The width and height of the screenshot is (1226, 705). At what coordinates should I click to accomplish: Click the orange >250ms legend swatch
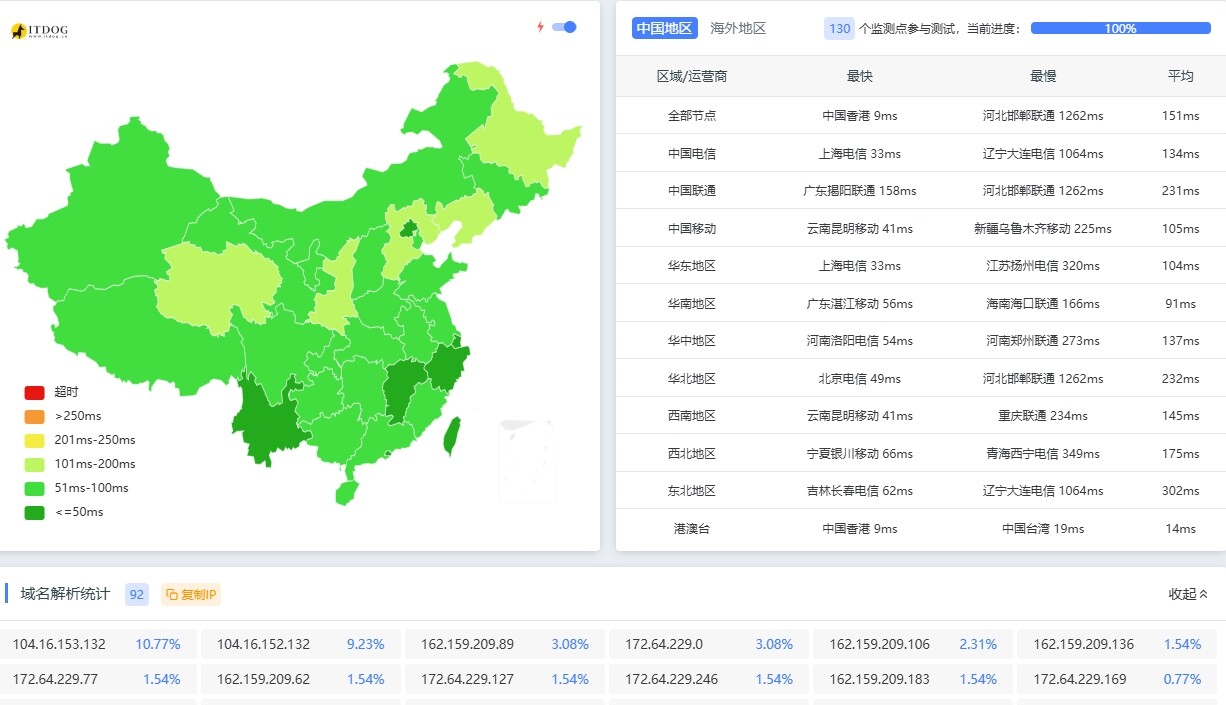[x=35, y=416]
